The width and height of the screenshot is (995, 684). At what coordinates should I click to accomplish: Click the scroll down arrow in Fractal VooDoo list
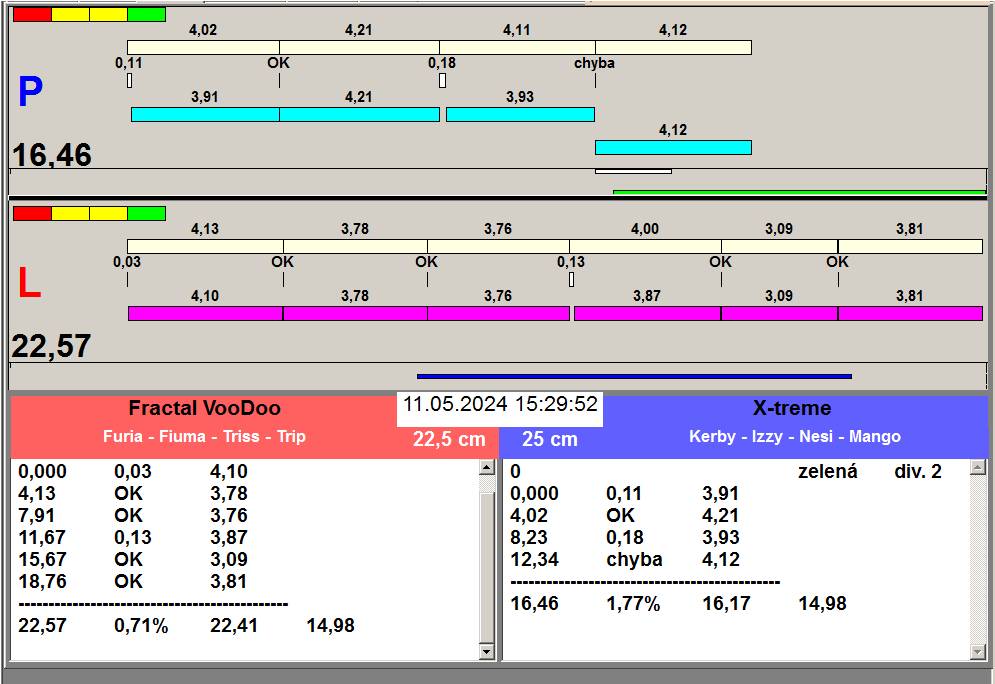(x=487, y=652)
